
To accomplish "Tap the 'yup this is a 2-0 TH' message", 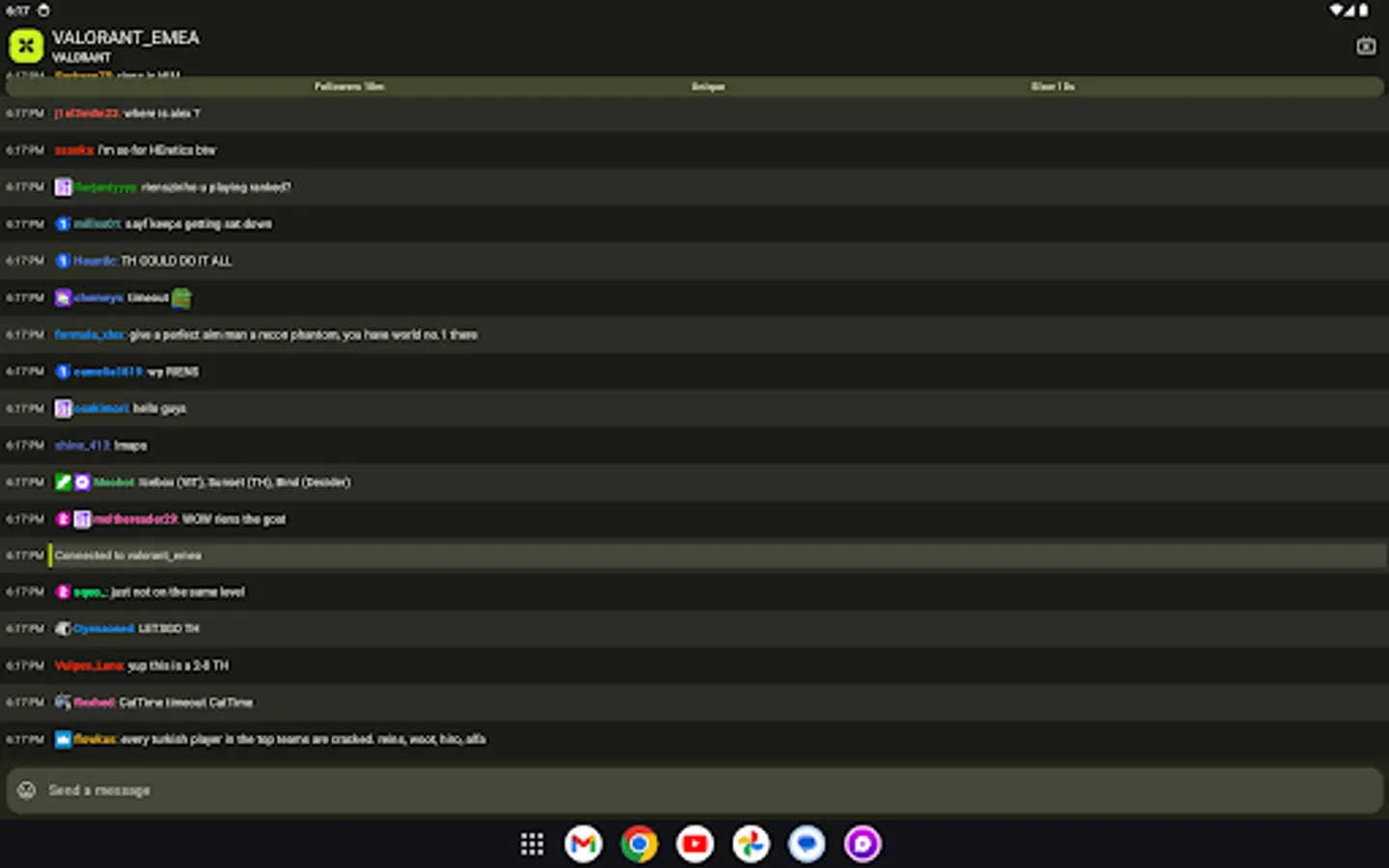I will (178, 665).
